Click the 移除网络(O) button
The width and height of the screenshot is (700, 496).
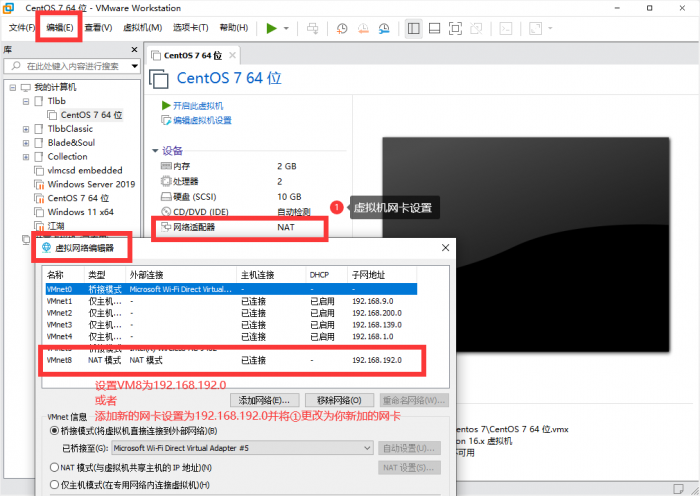(339, 400)
